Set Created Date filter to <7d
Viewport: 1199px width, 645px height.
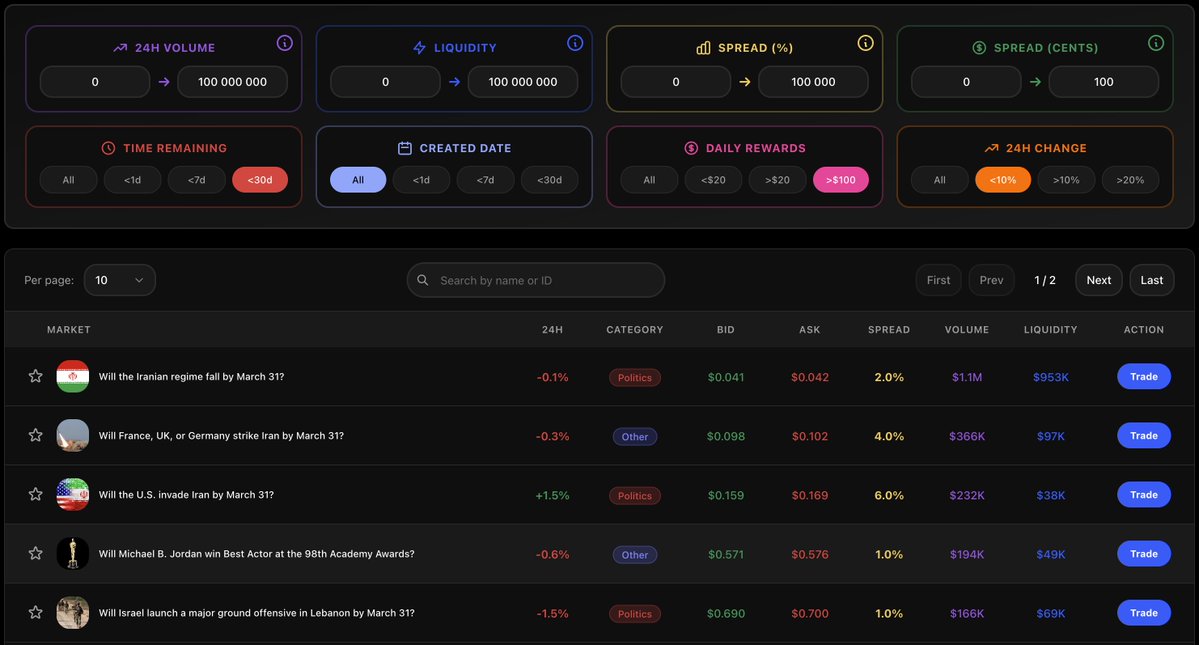486,180
